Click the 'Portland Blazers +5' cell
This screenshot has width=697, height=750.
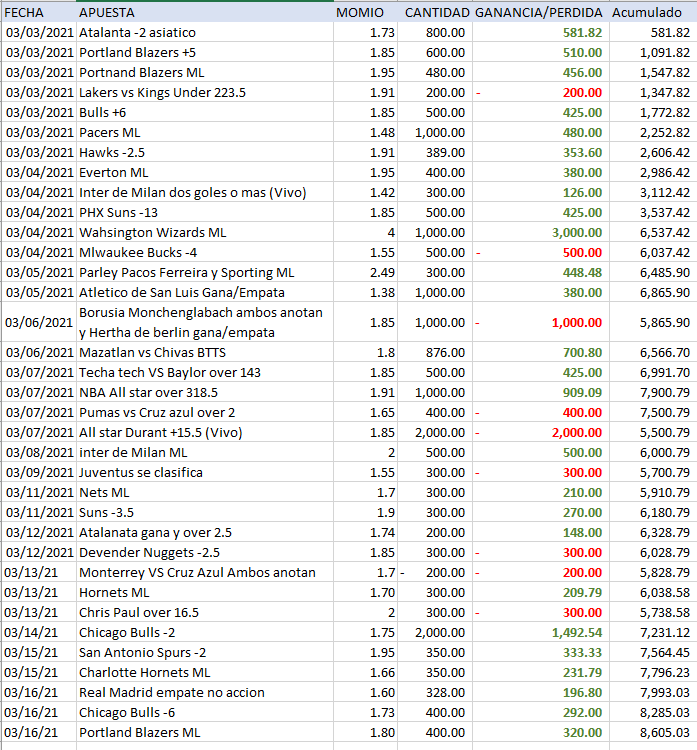point(205,53)
